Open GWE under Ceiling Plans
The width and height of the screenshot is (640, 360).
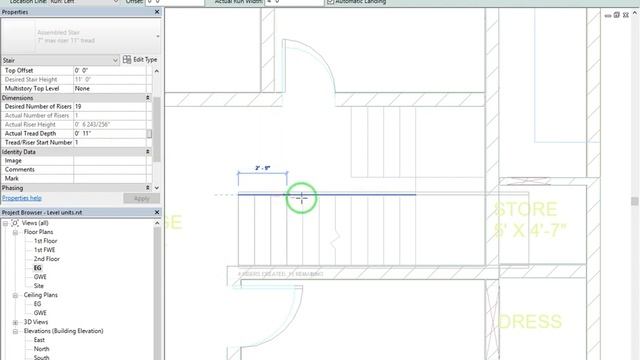pos(40,313)
